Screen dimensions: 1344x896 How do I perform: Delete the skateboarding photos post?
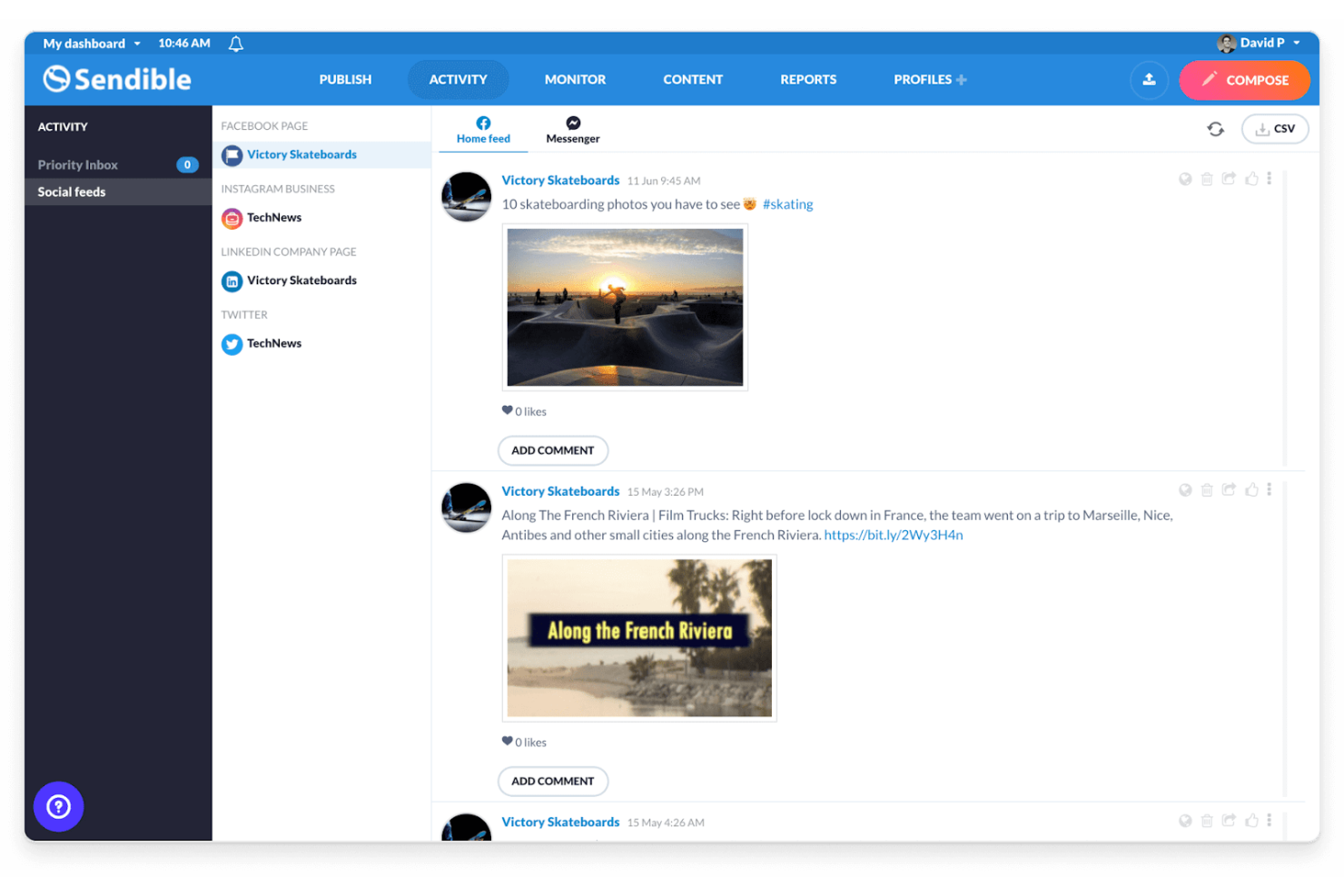tap(1207, 179)
